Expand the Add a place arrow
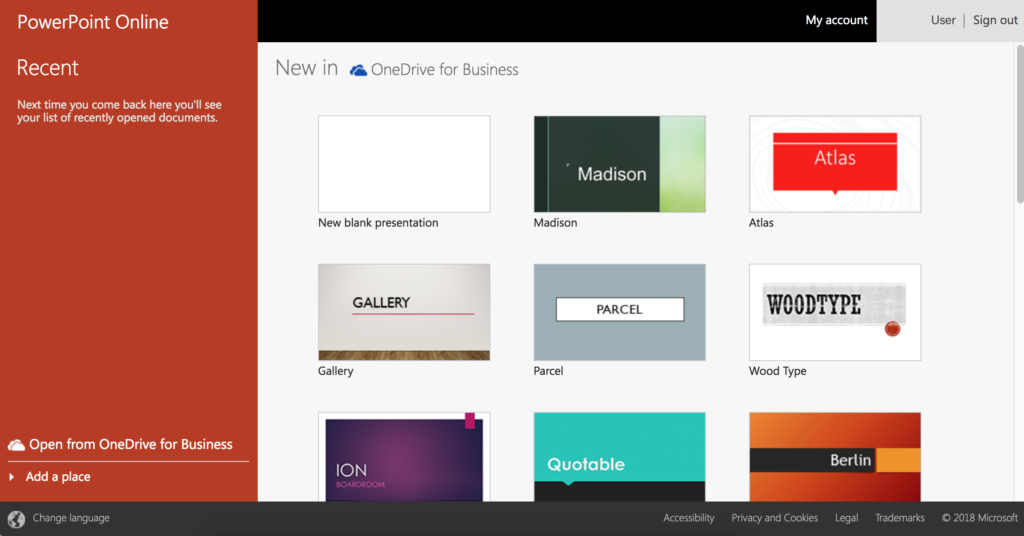This screenshot has width=1024, height=536. (12, 477)
